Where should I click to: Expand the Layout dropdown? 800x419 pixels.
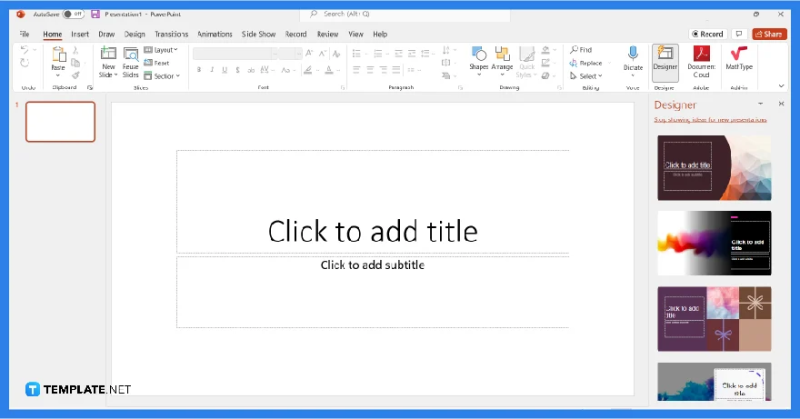162,49
